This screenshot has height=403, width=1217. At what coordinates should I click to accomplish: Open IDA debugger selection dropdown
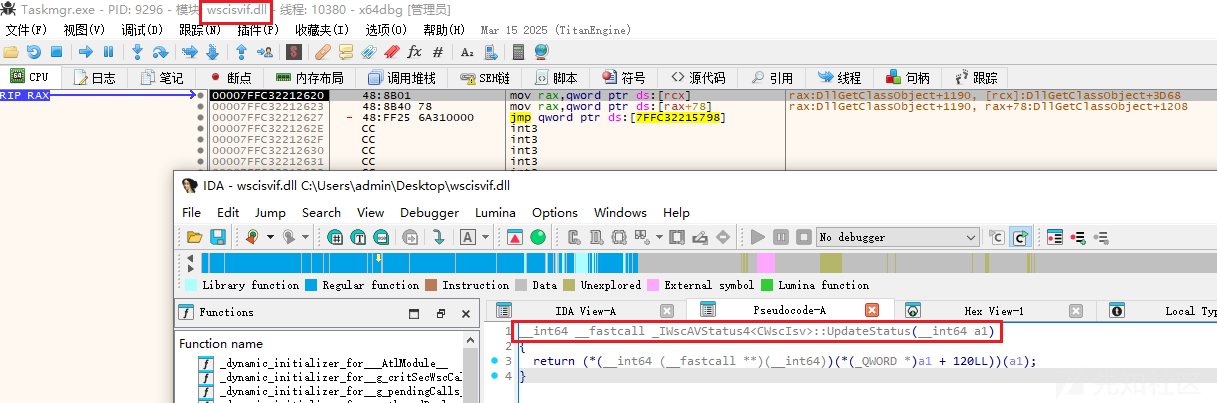[x=897, y=237]
